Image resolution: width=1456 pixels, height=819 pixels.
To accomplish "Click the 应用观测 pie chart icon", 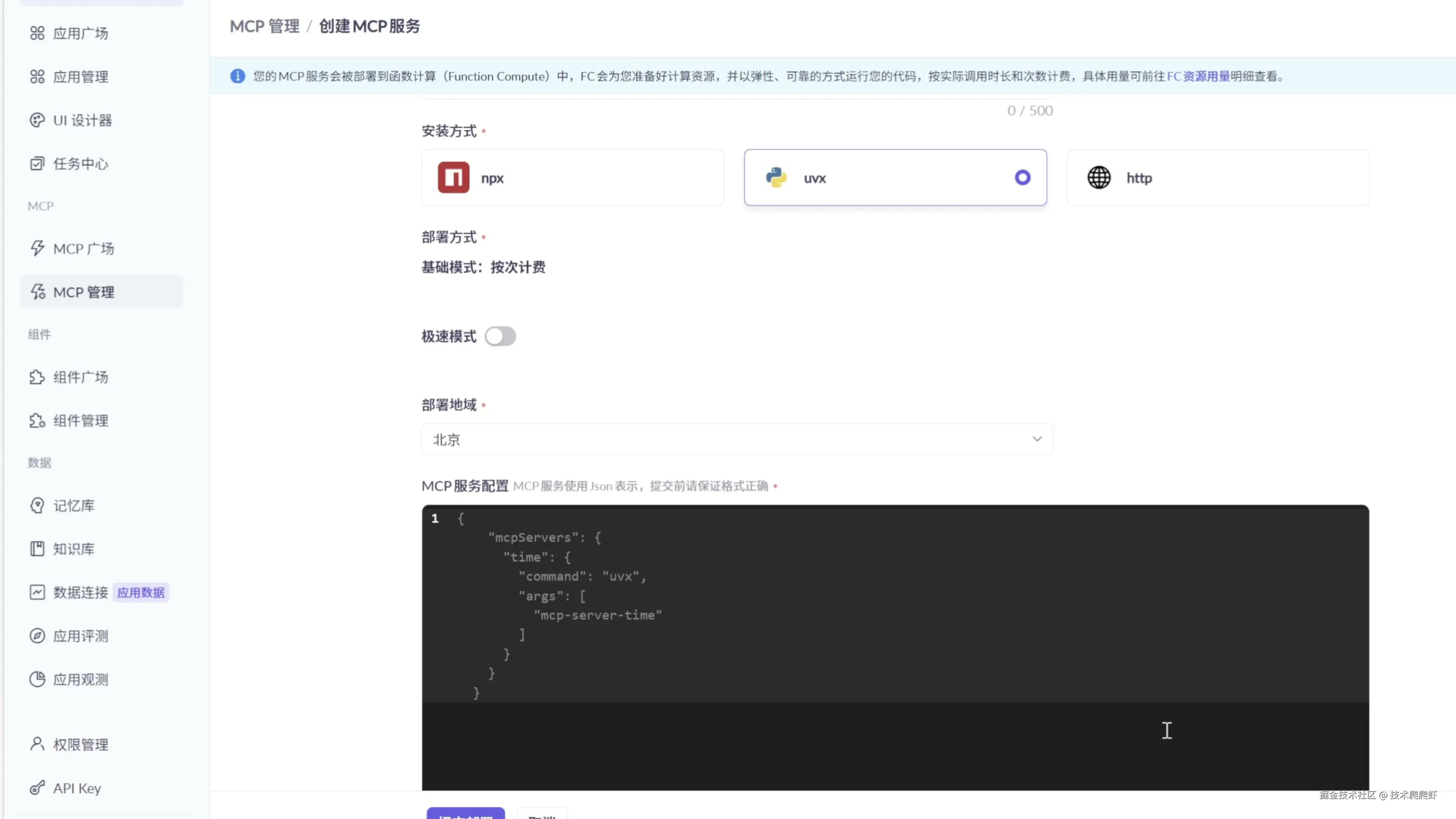I will (x=37, y=679).
